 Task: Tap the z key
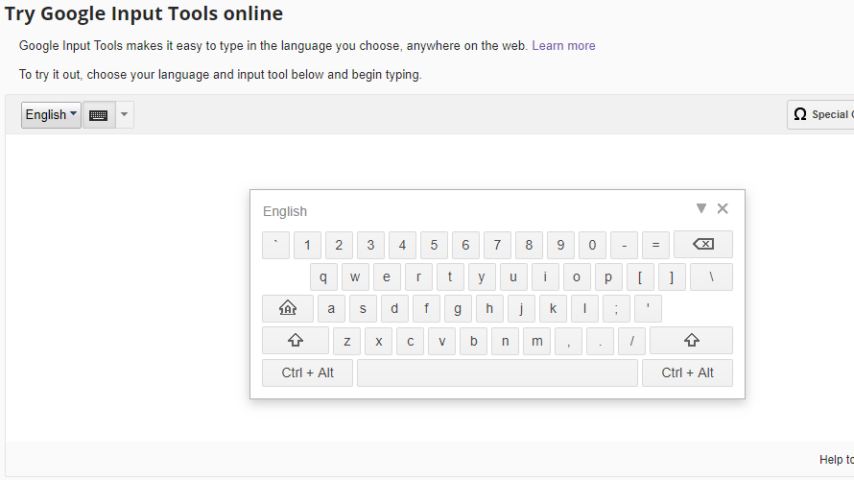pos(347,341)
